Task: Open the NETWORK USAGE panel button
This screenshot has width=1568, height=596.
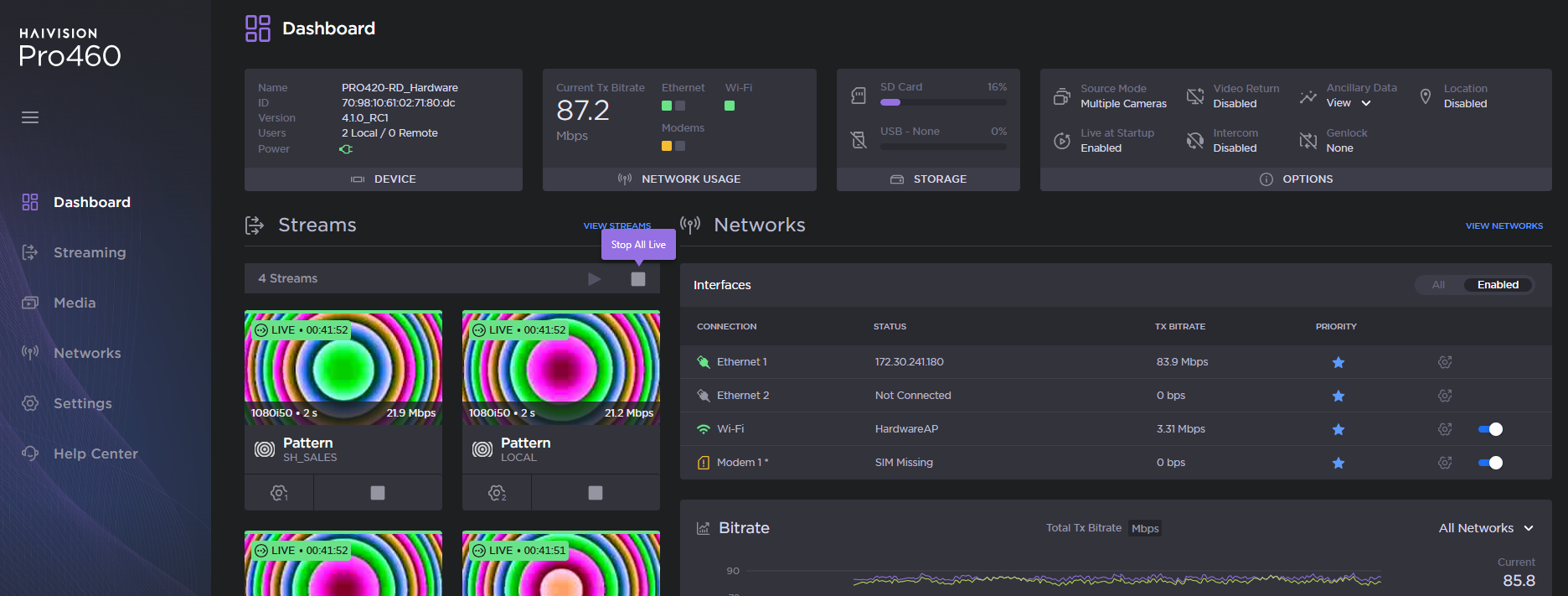Action: (x=679, y=179)
